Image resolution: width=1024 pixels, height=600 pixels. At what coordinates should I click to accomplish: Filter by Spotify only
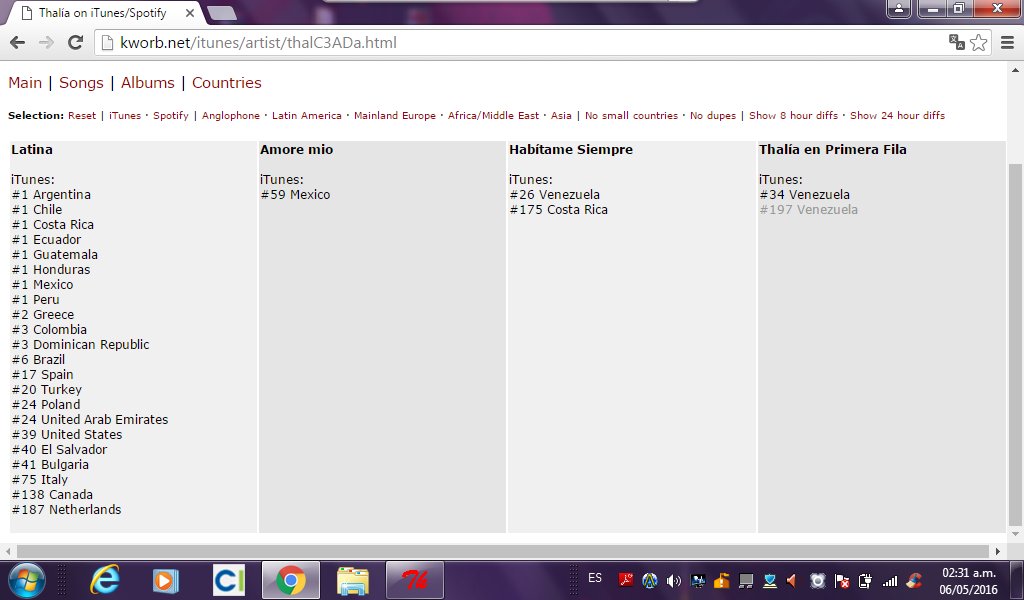(x=170, y=116)
